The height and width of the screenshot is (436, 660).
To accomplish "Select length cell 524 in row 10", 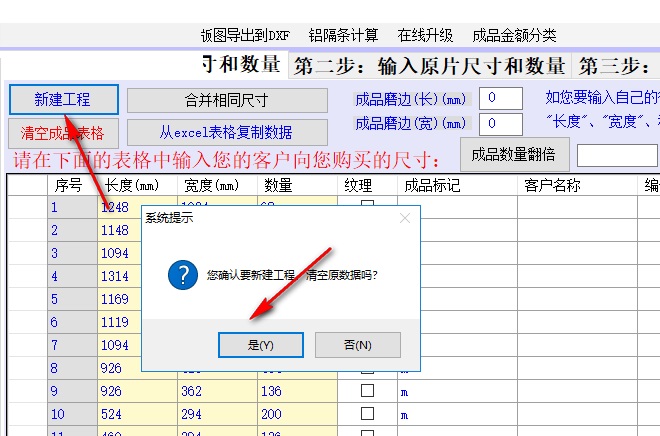I will [x=137, y=414].
